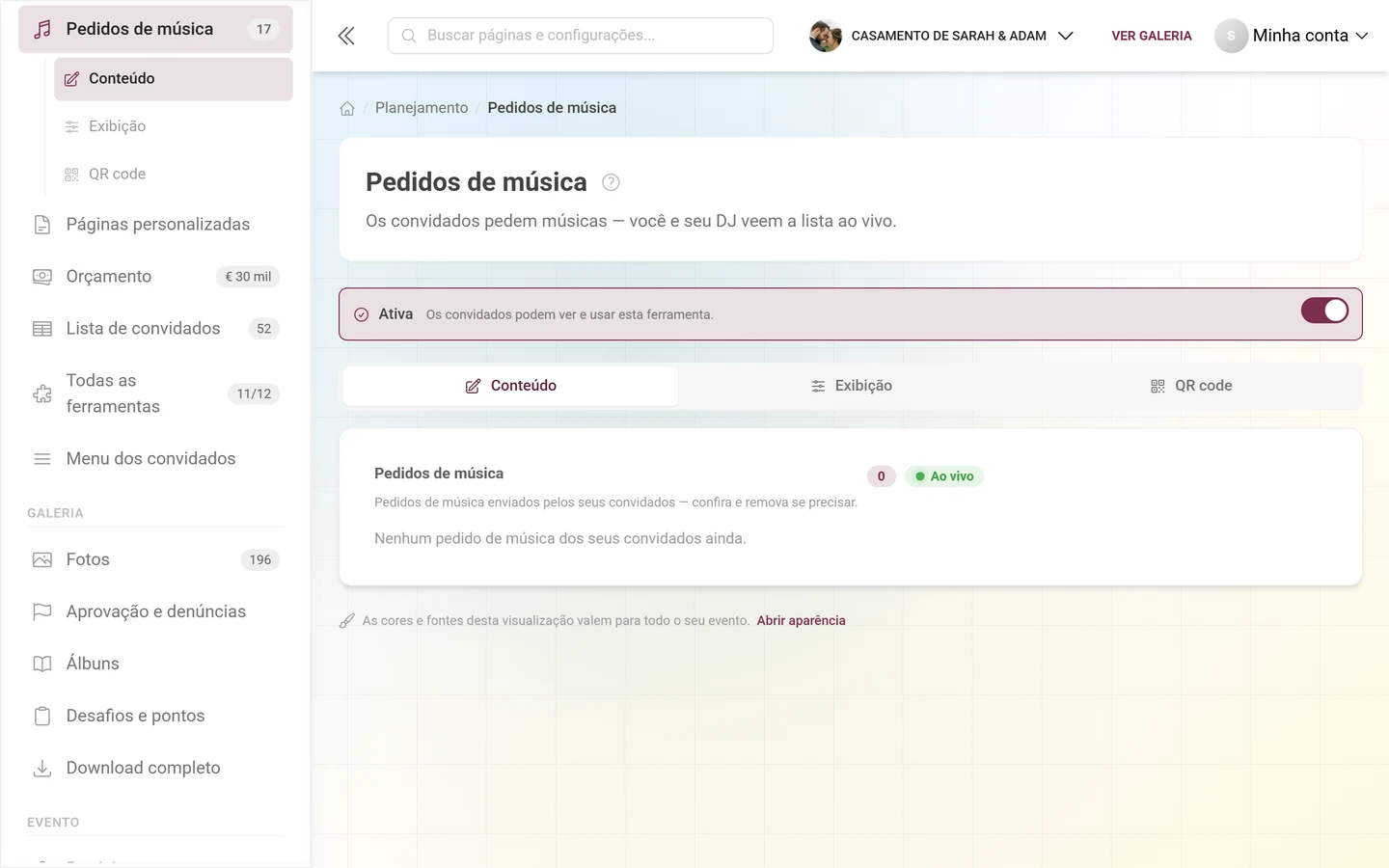Click the 196 badge beside Fotos

click(x=260, y=559)
